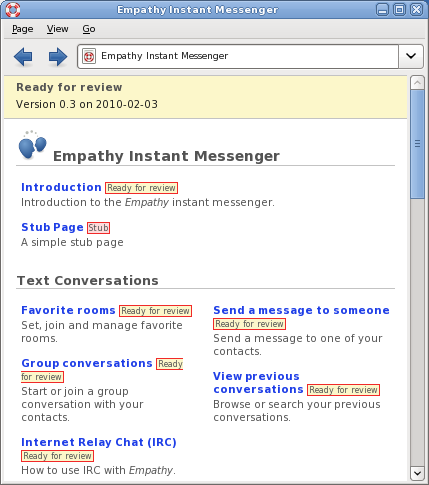
Task: Expand the location bar dropdown arrow
Action: (x=411, y=56)
